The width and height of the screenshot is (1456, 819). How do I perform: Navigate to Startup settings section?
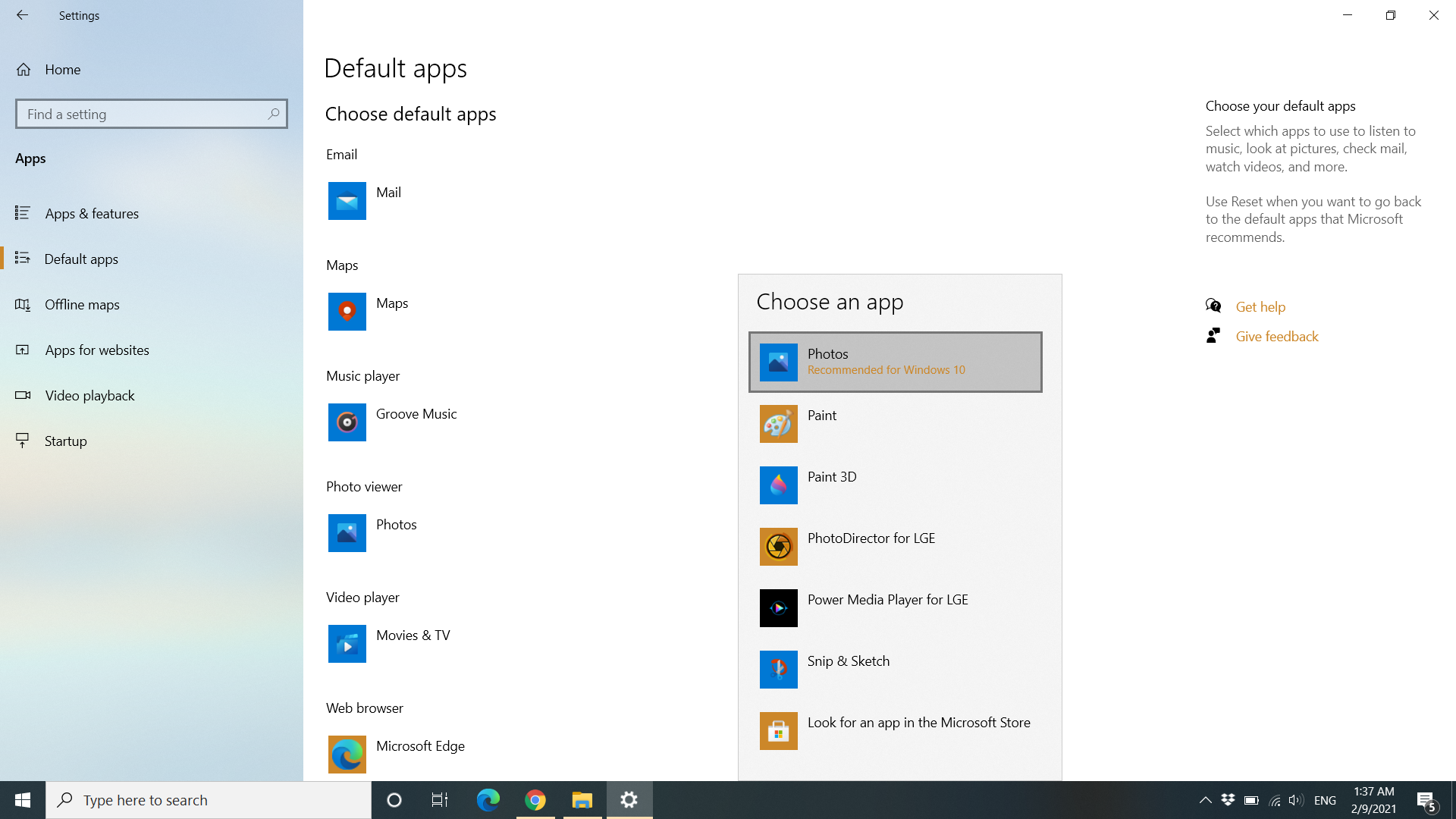click(66, 440)
